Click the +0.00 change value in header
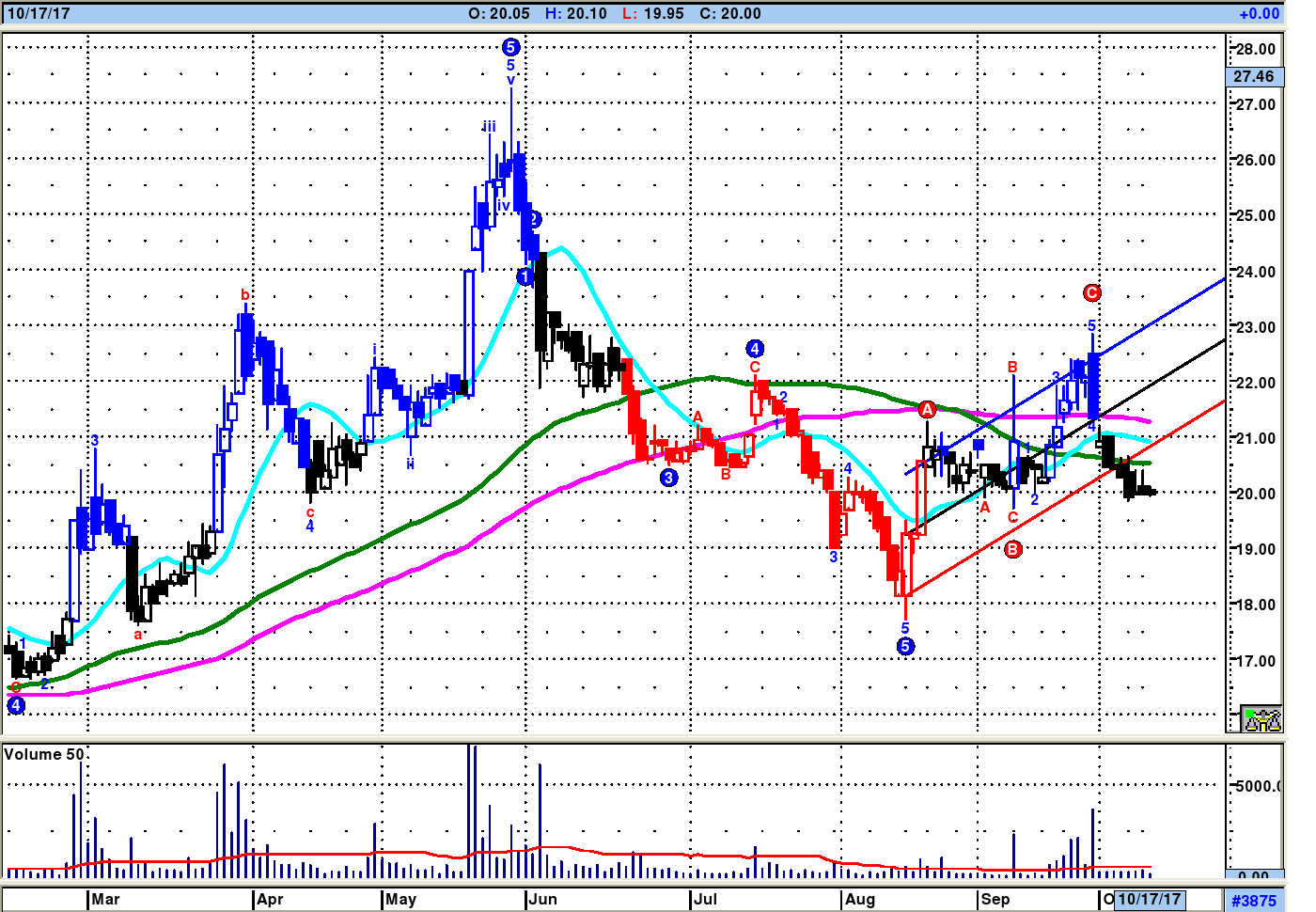Viewport: 1316px width, 912px height. pyautogui.click(x=1259, y=14)
